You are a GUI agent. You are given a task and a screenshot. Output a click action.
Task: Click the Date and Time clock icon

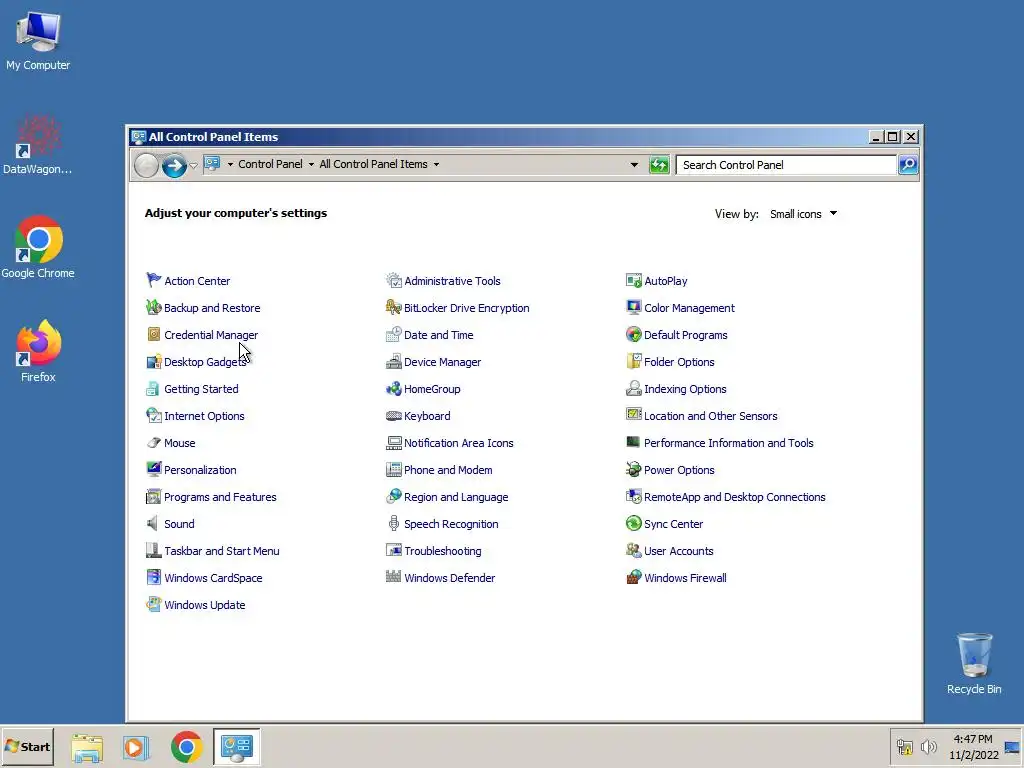tap(394, 334)
